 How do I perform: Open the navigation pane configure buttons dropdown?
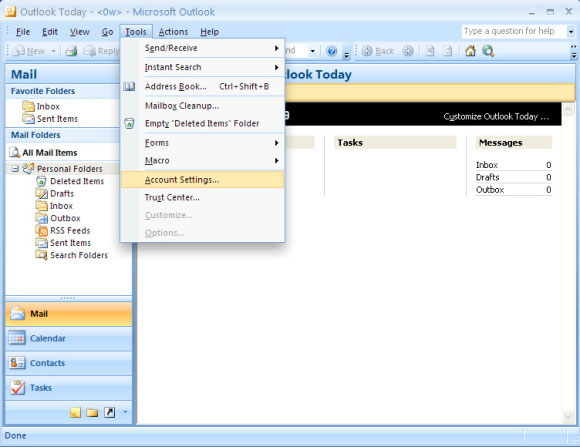coord(125,412)
